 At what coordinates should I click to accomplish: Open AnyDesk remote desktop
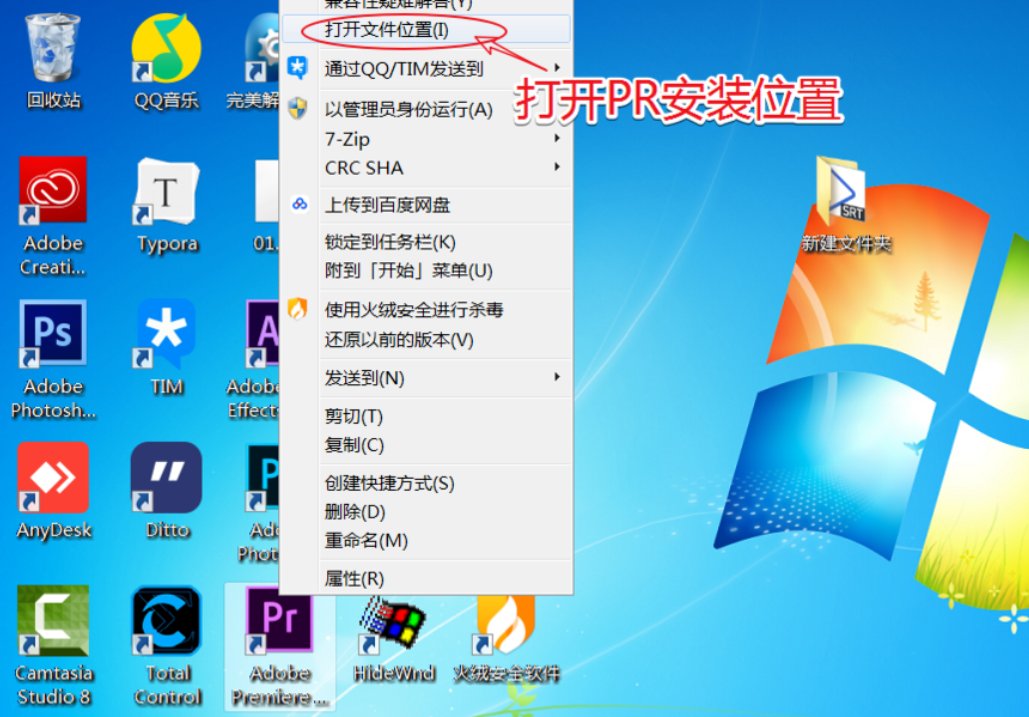pos(52,476)
